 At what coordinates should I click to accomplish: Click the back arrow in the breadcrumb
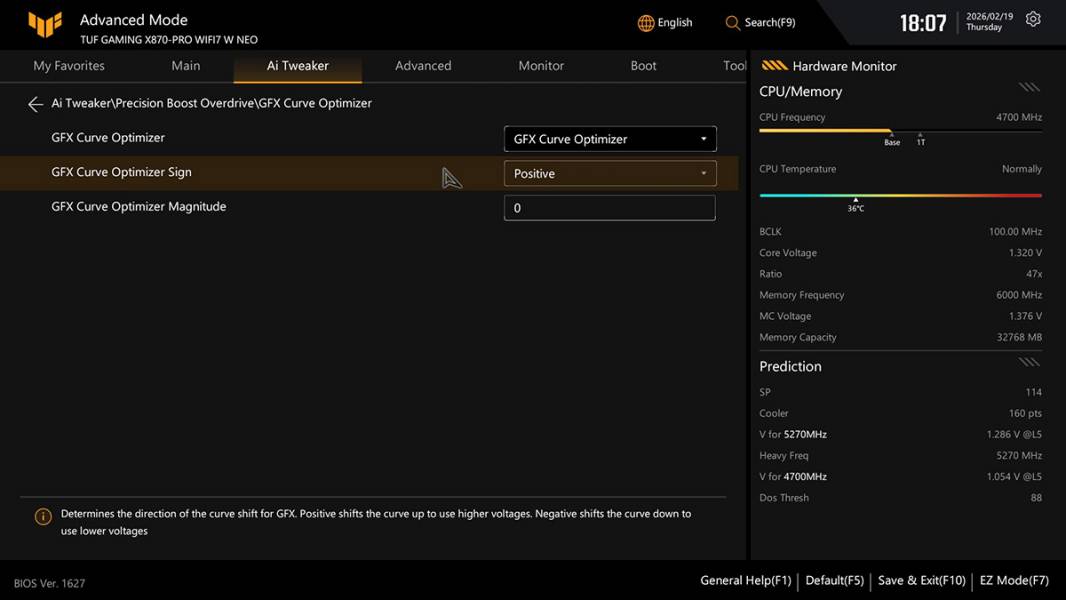[35, 104]
